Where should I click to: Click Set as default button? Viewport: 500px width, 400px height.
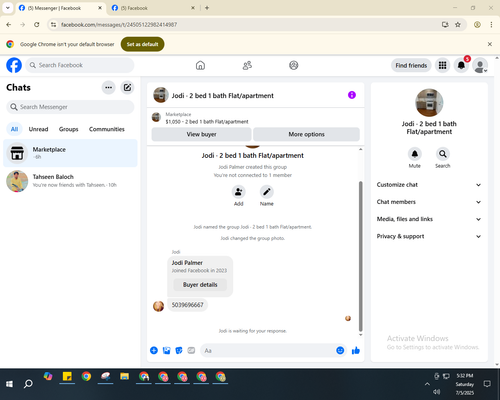tap(142, 44)
